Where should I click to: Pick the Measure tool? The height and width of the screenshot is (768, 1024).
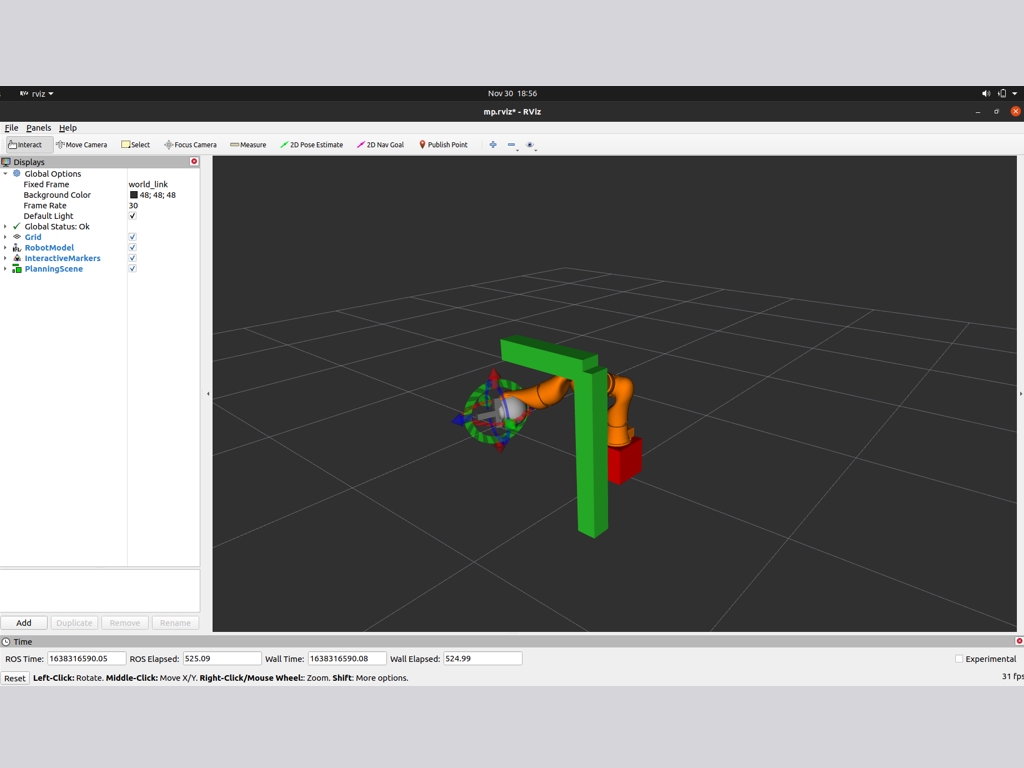pyautogui.click(x=248, y=145)
